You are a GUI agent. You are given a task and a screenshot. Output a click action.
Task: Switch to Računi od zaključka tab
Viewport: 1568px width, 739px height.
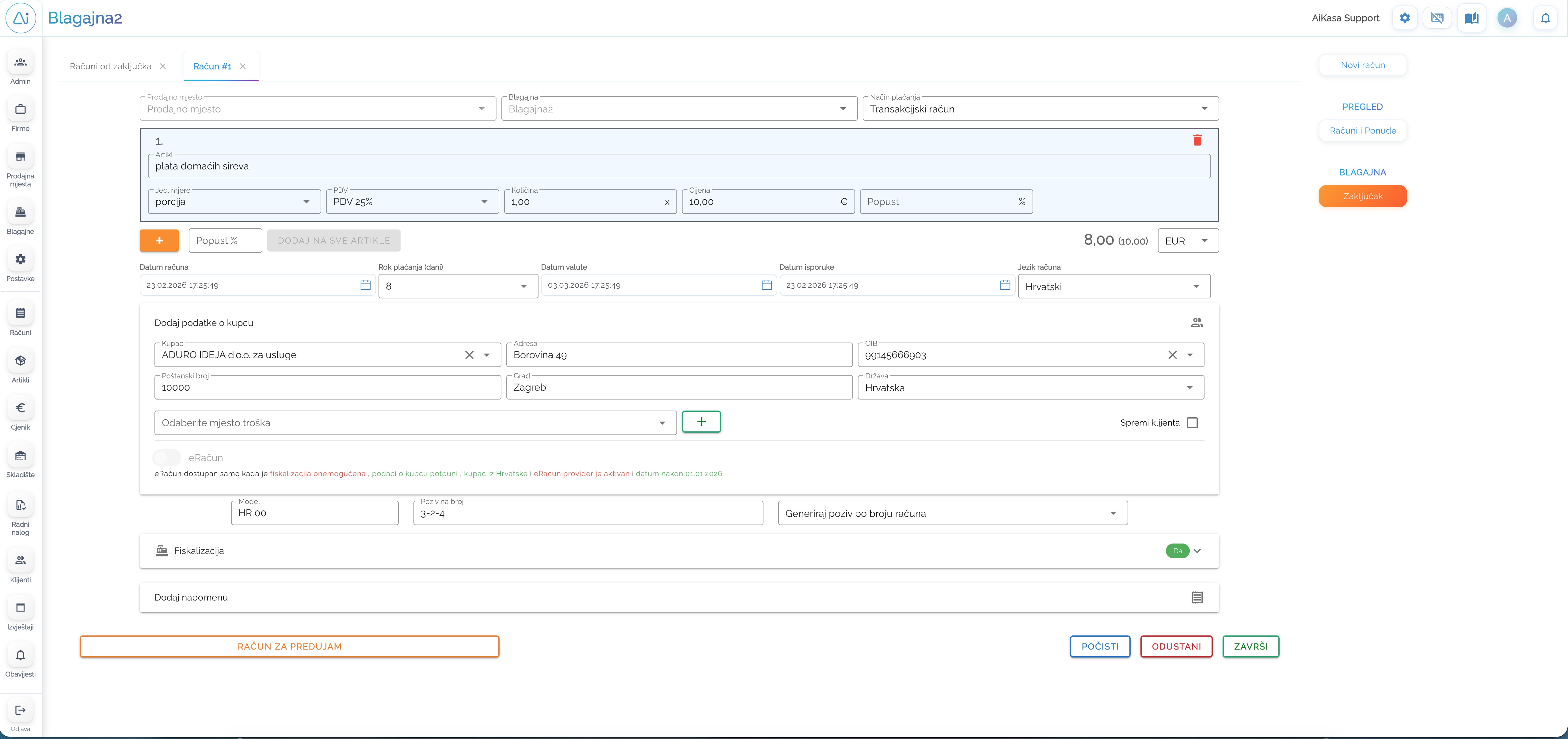[110, 66]
